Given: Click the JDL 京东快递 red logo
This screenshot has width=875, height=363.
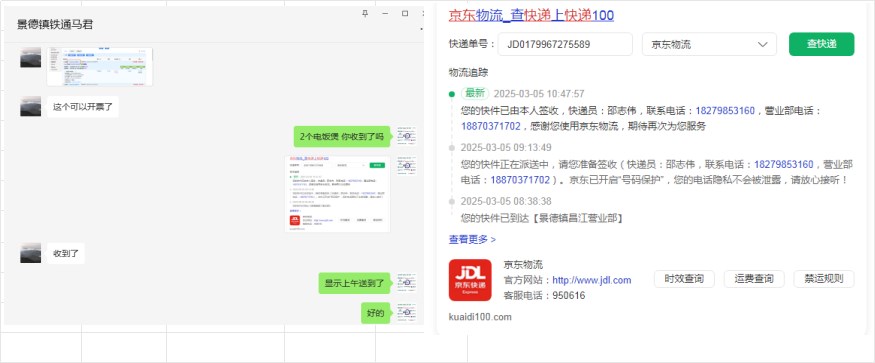Looking at the screenshot, I should pyautogui.click(x=470, y=280).
